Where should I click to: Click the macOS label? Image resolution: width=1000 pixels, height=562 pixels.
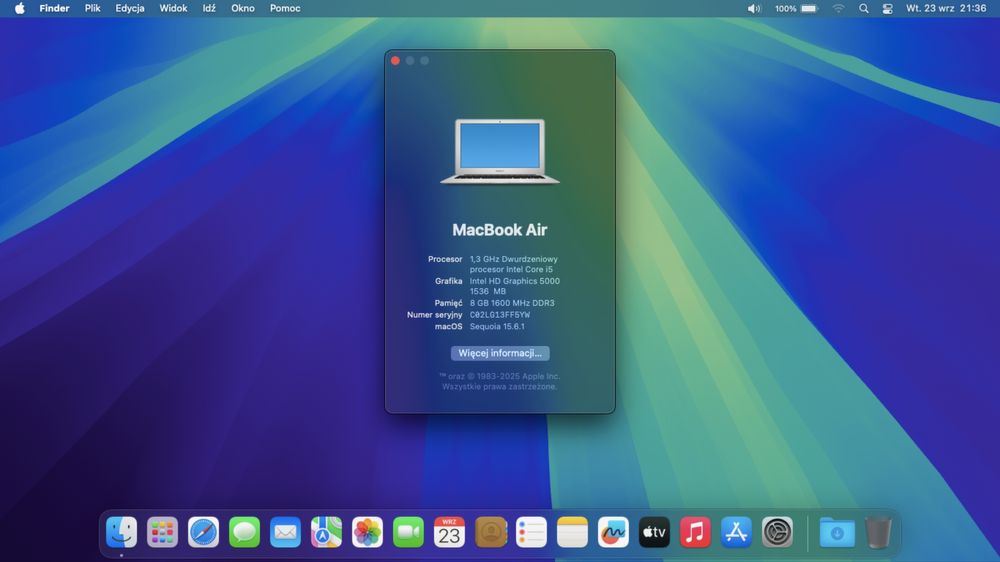[449, 326]
